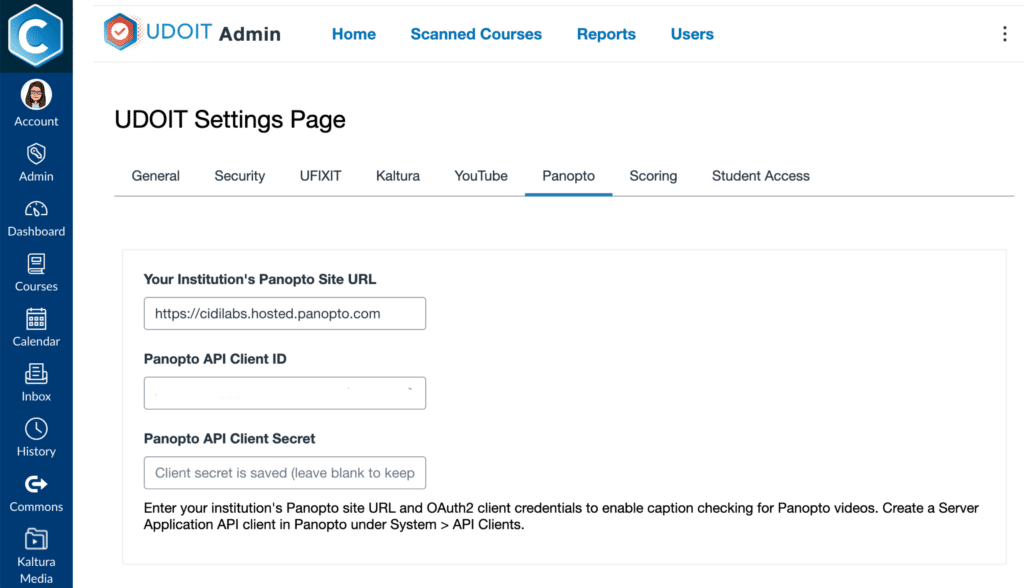Open Scanned Courses page
Image resolution: width=1024 pixels, height=588 pixels.
[476, 34]
